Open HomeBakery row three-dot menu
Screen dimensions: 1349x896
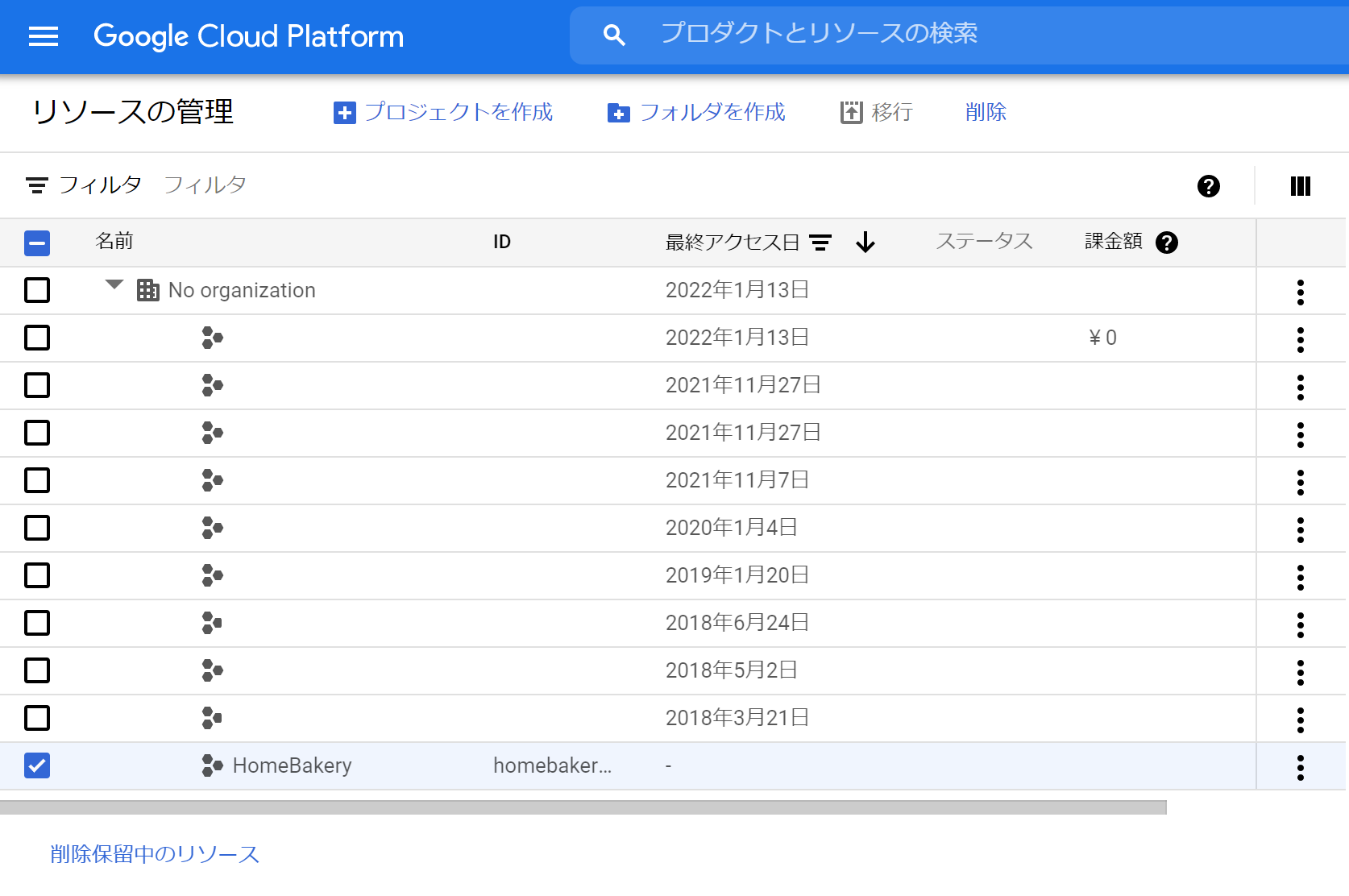1300,767
